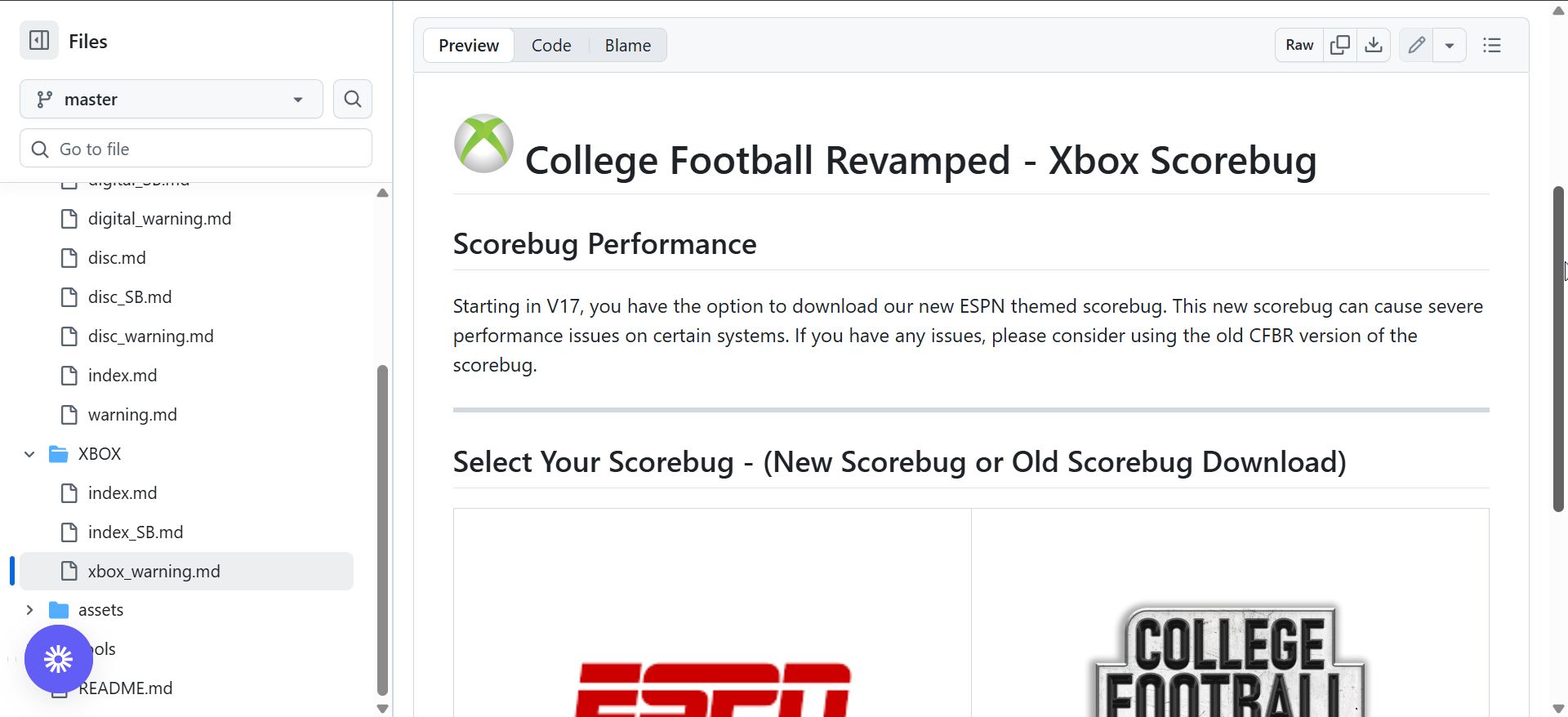Screen dimensions: 1568x717
Task: Open index_SB.md in file tree
Action: tap(136, 532)
